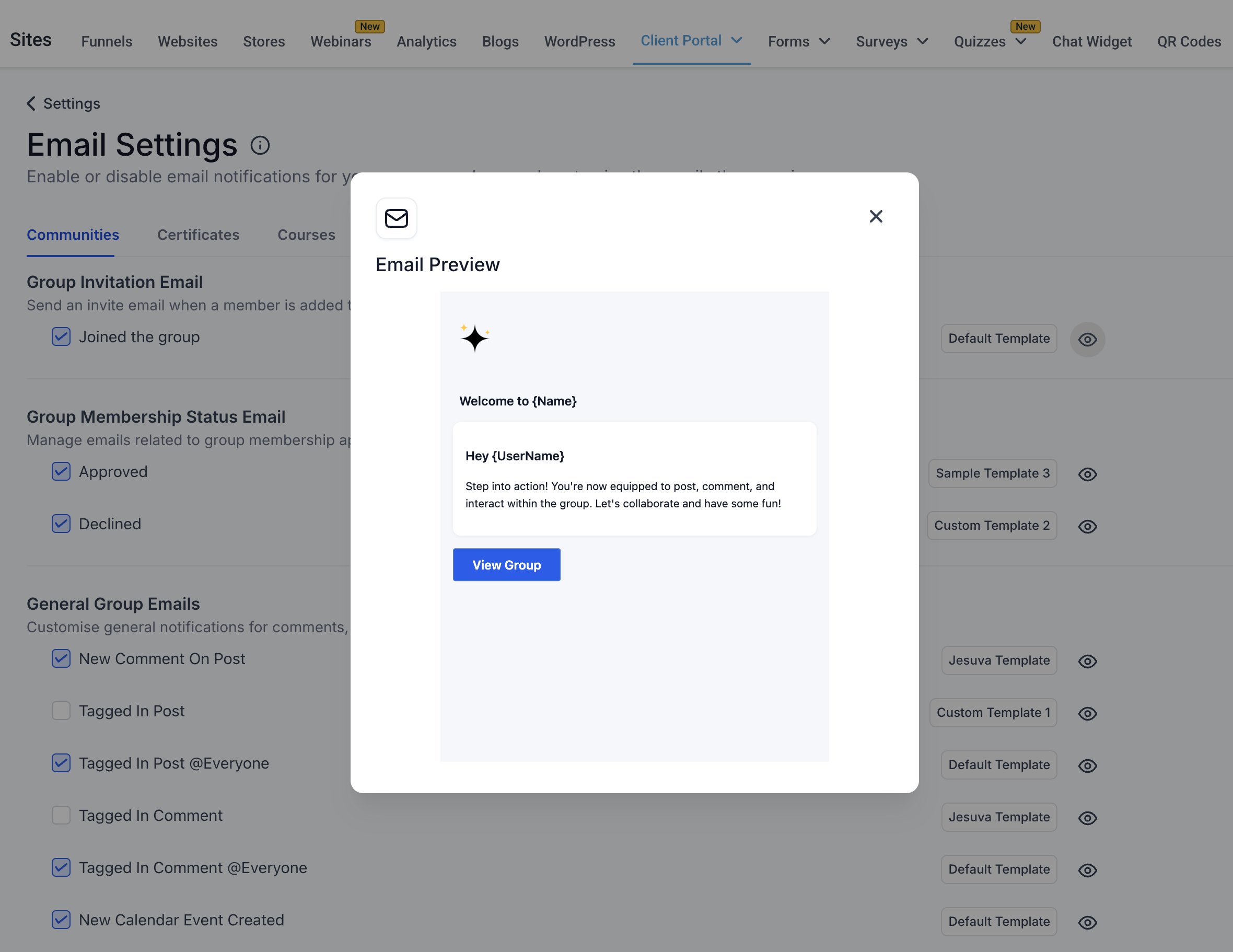Uncheck the Joined the group checkbox
Viewport: 1233px width, 952px height.
point(61,336)
